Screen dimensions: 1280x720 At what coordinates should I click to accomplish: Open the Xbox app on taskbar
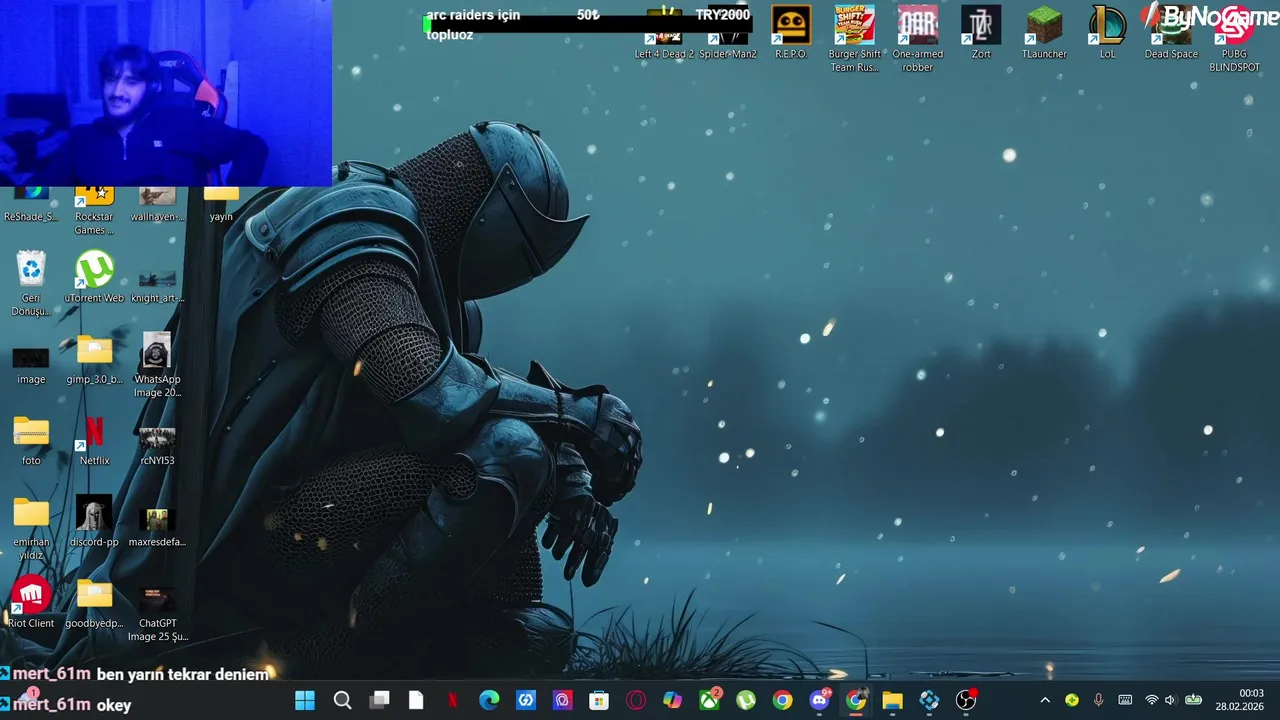[x=709, y=700]
